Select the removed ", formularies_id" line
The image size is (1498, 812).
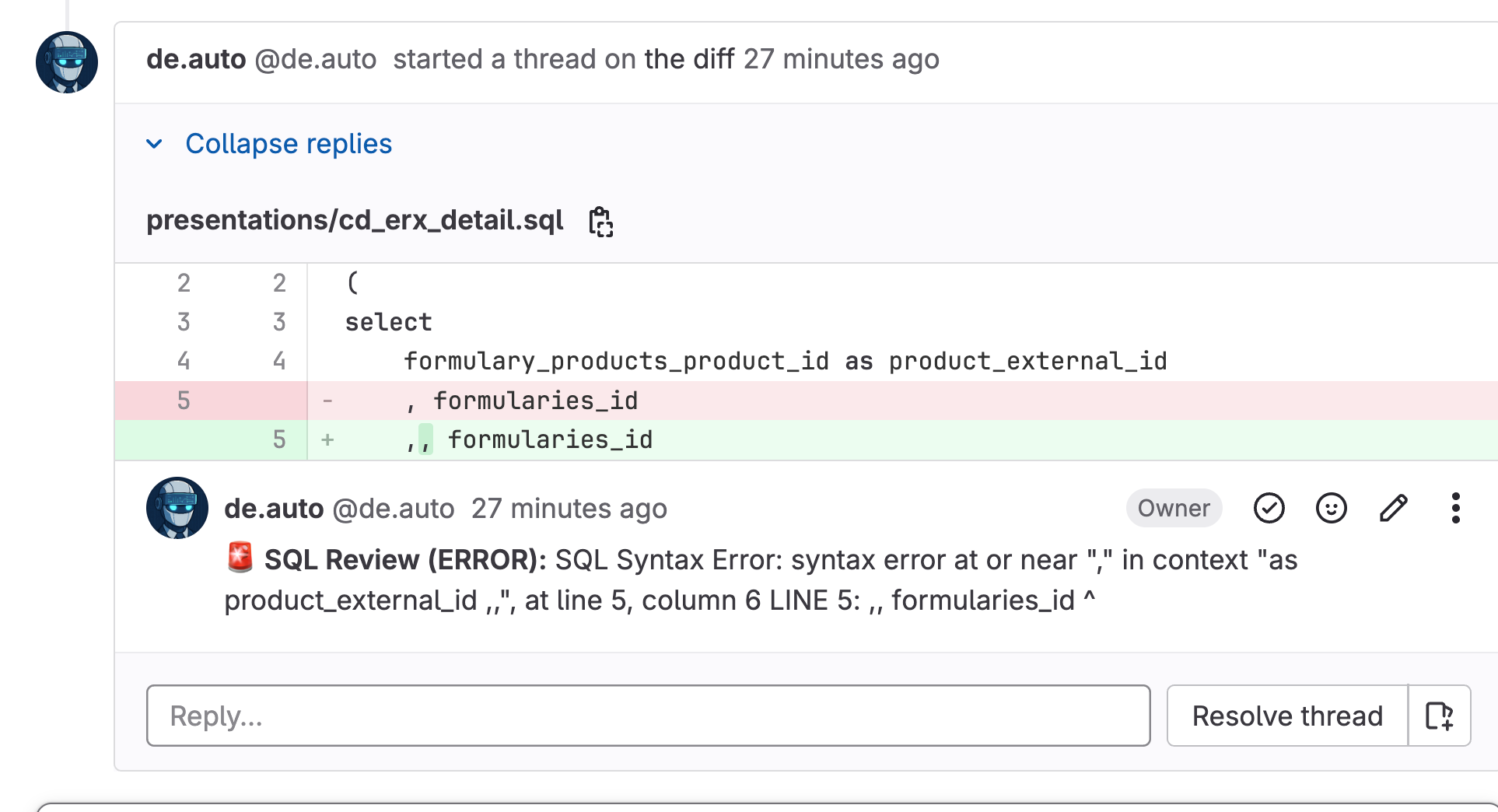pyautogui.click(x=535, y=400)
